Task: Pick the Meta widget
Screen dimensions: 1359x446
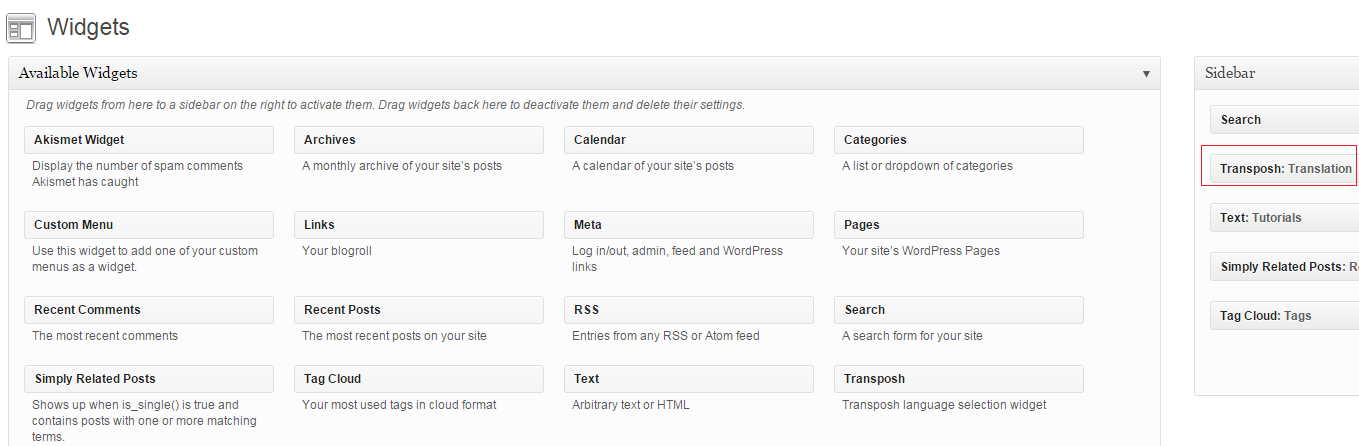Action: (x=689, y=225)
